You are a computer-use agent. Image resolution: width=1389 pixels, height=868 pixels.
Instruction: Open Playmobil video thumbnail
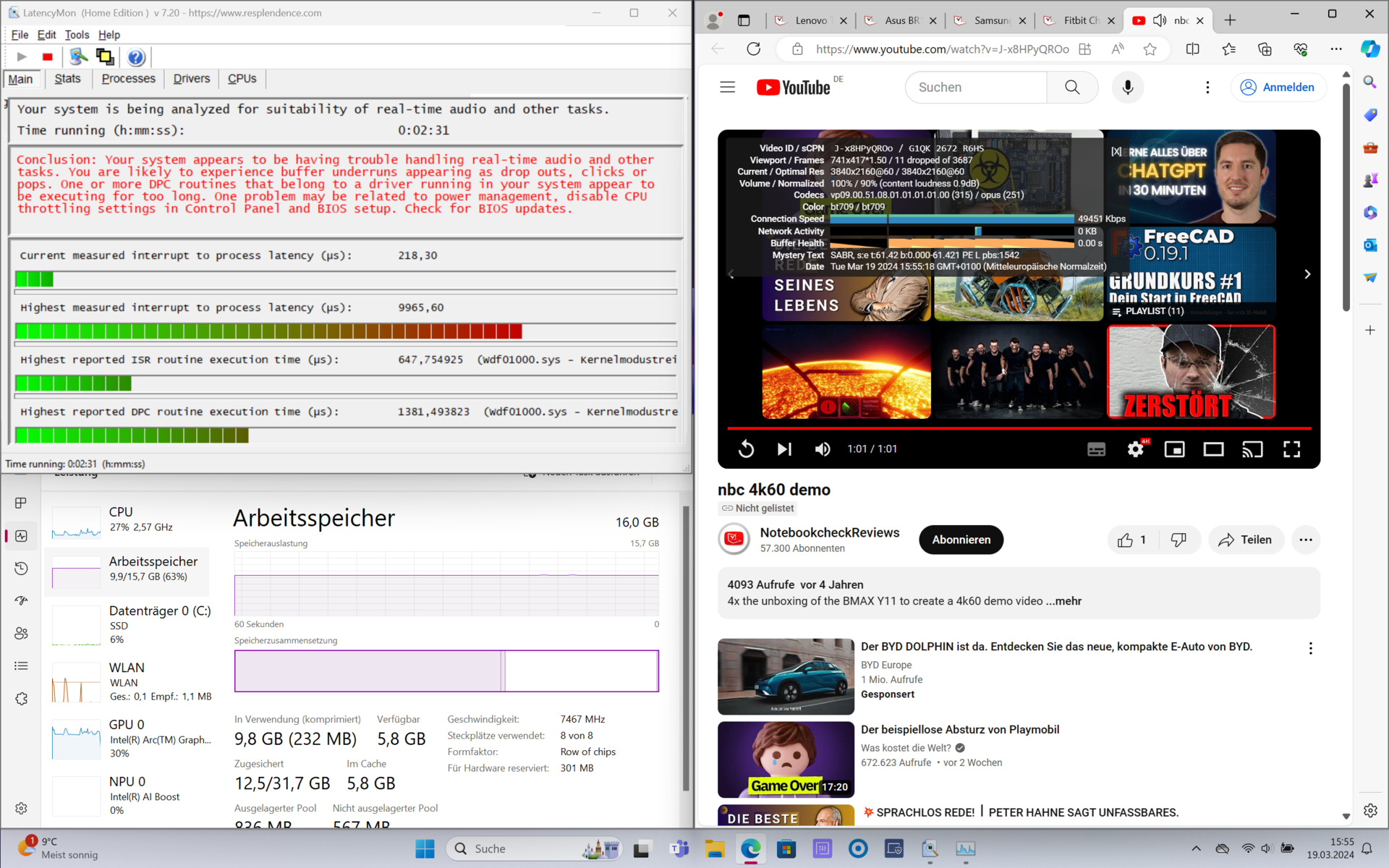[x=786, y=759]
